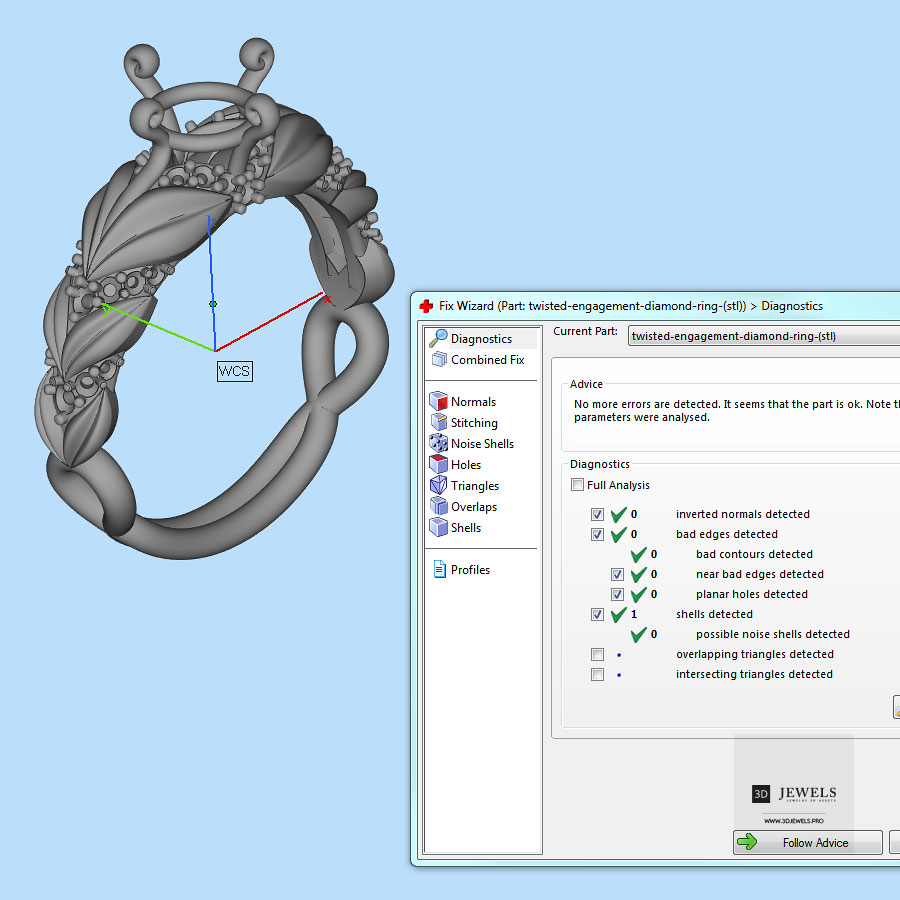Click the 'possible noise shells detected' label

773,634
